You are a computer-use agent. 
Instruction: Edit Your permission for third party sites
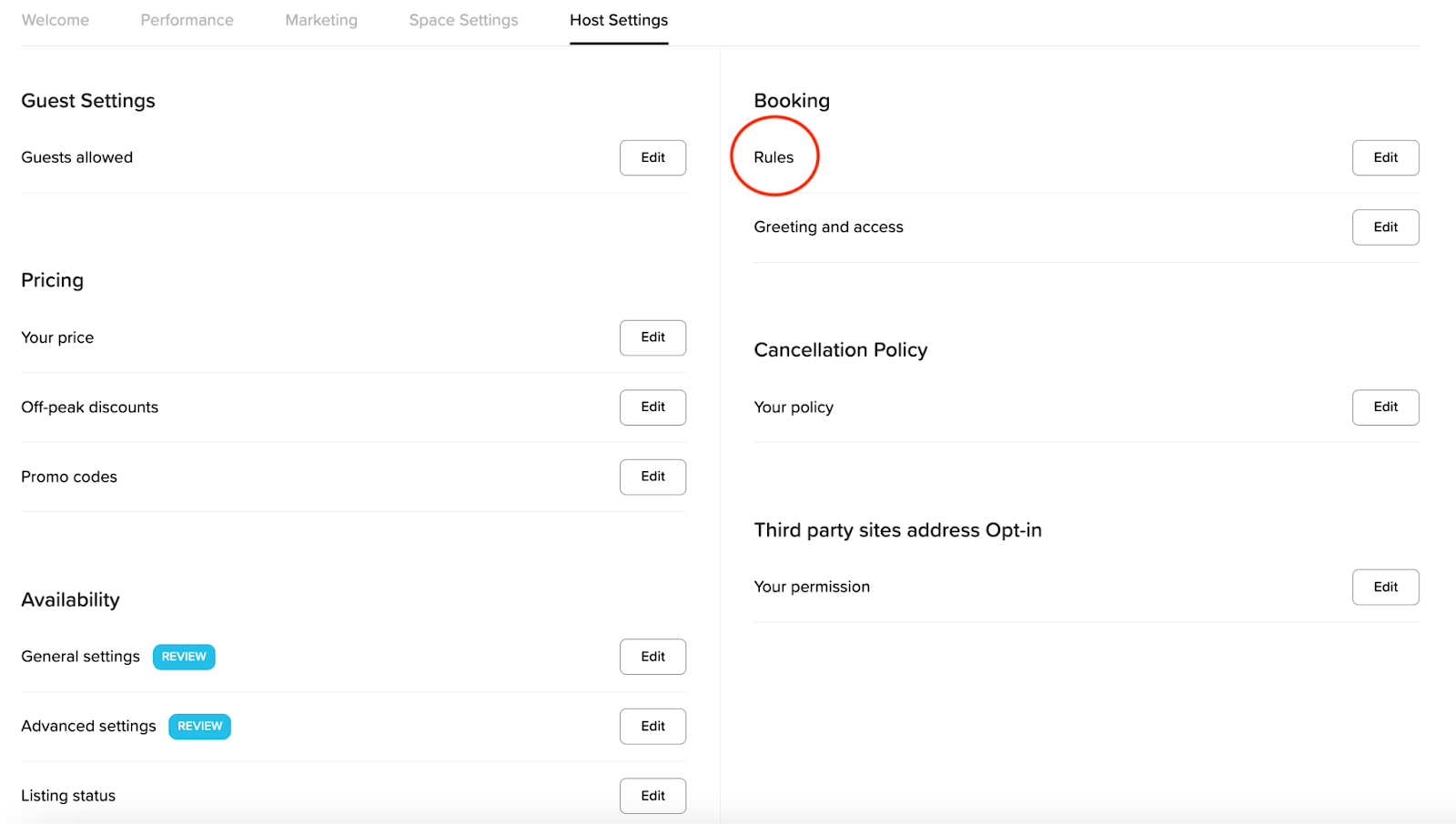[x=1385, y=588]
